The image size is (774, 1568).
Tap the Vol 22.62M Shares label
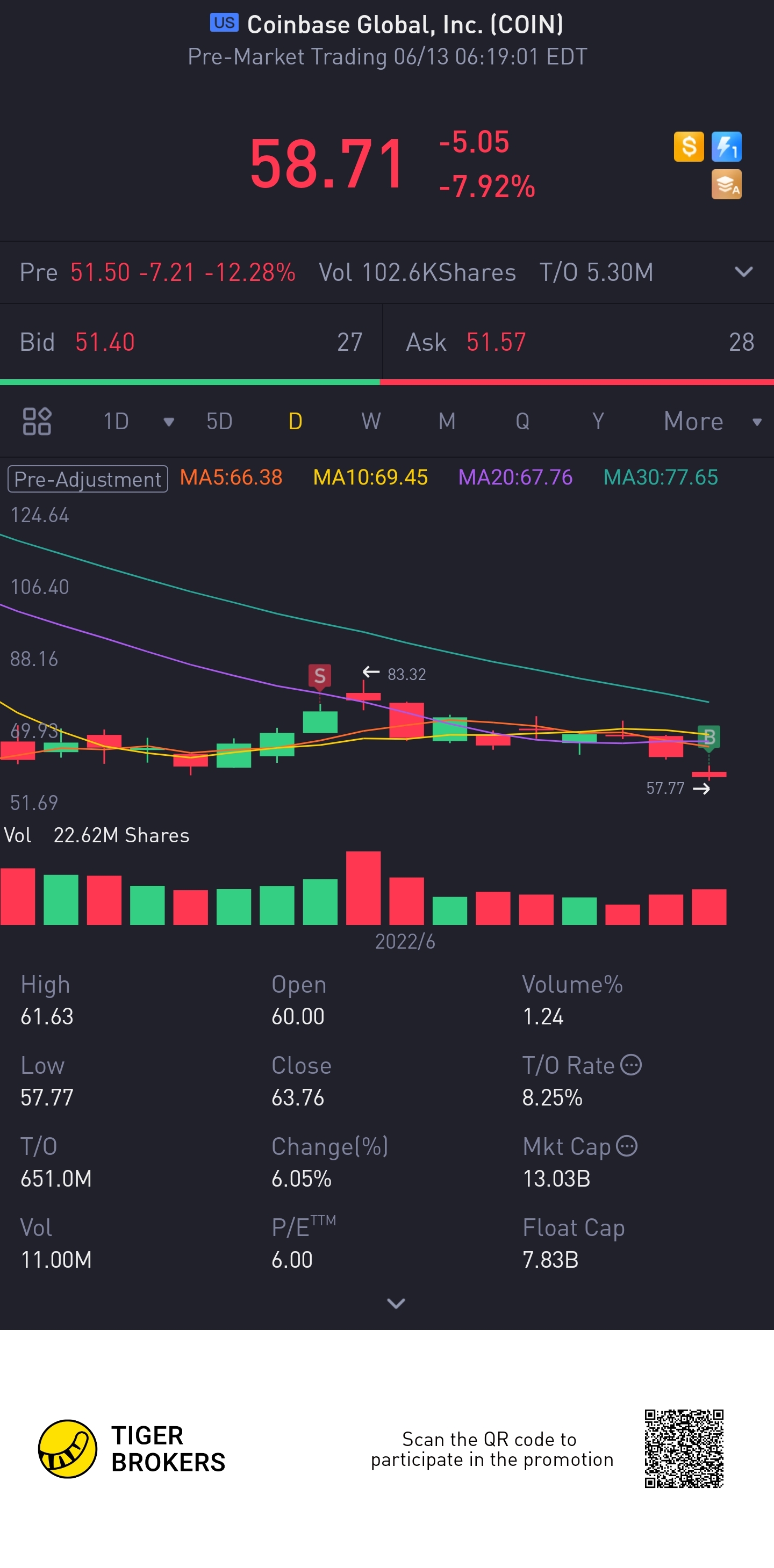[97, 835]
